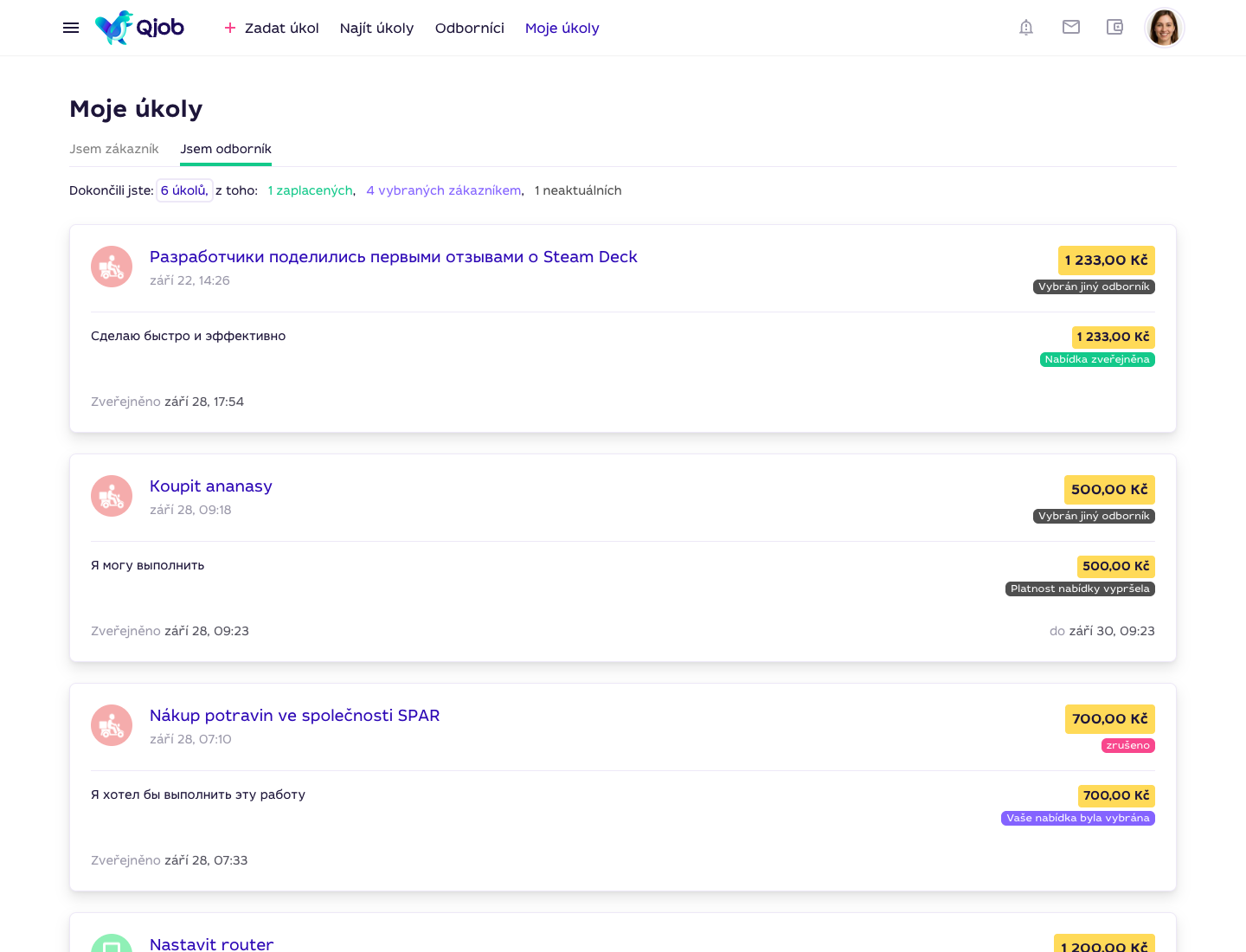Filter by 1 zaplacených
This screenshot has height=952, width=1246.
point(311,190)
